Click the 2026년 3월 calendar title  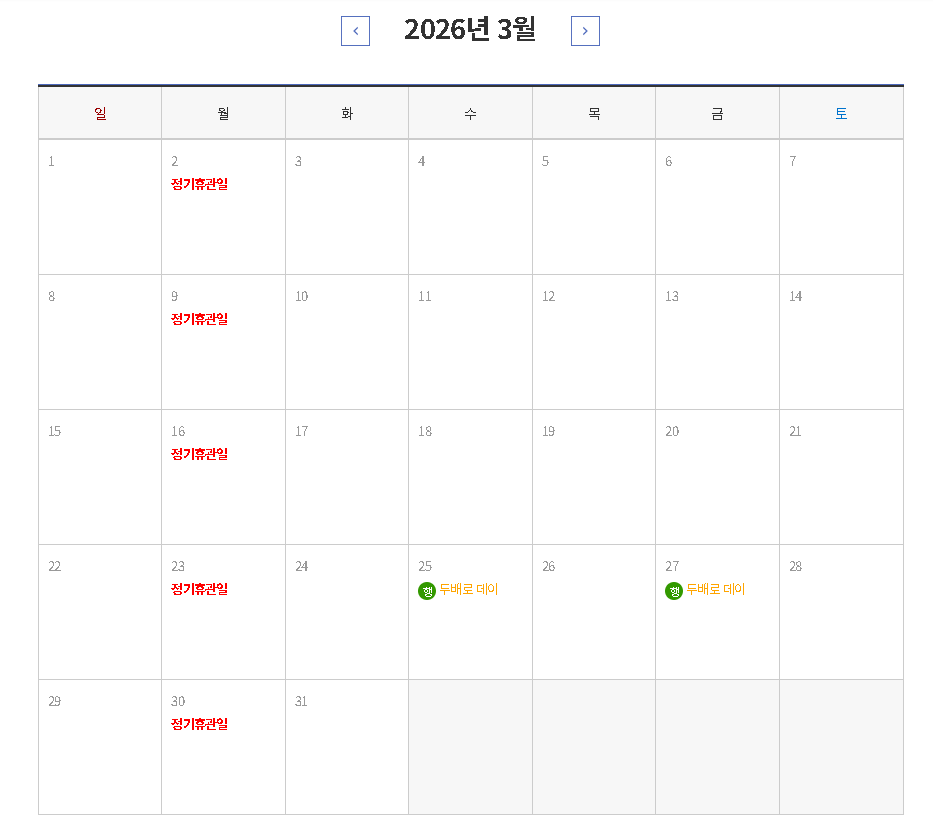click(x=470, y=31)
